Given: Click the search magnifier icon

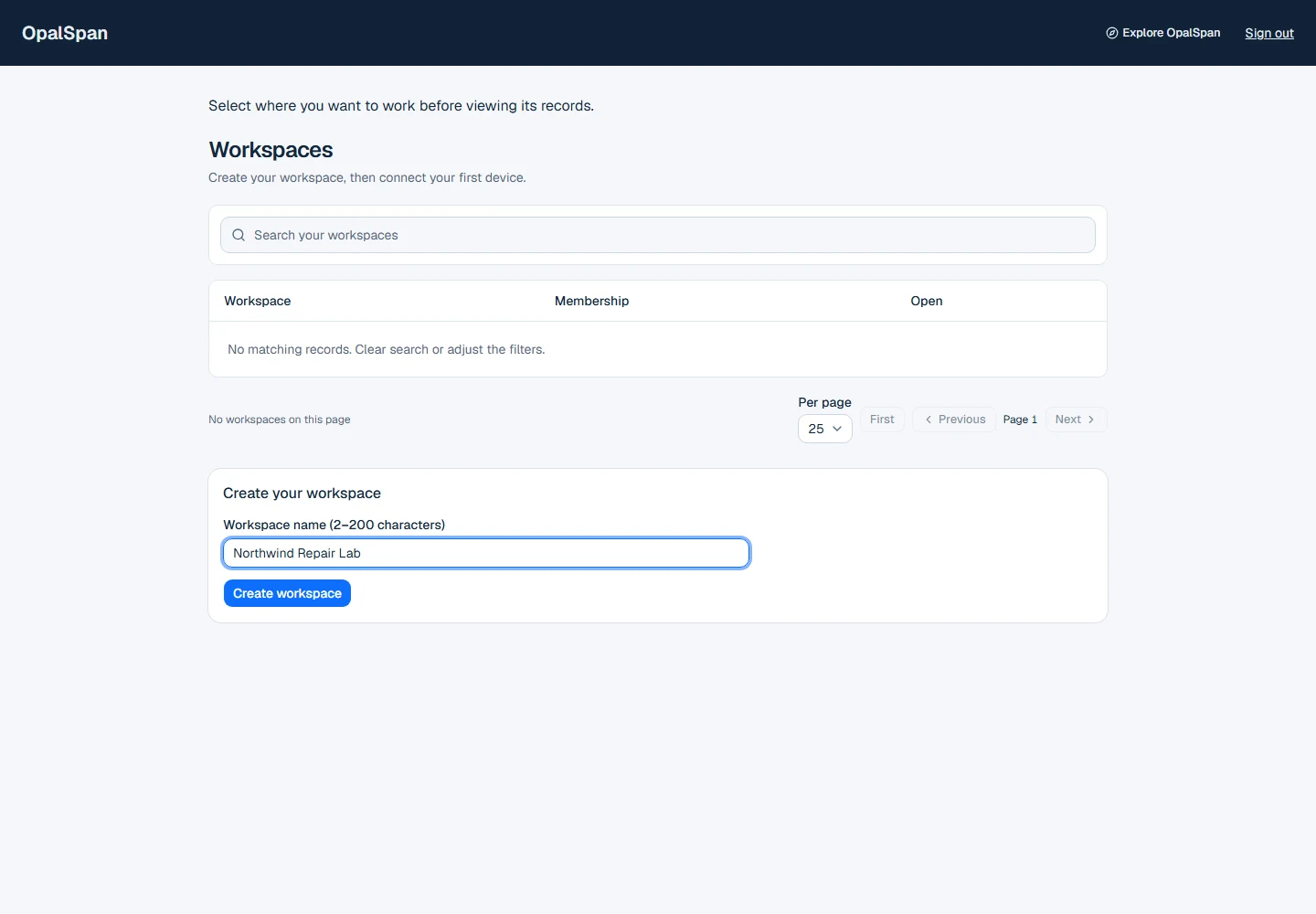Looking at the screenshot, I should point(239,235).
